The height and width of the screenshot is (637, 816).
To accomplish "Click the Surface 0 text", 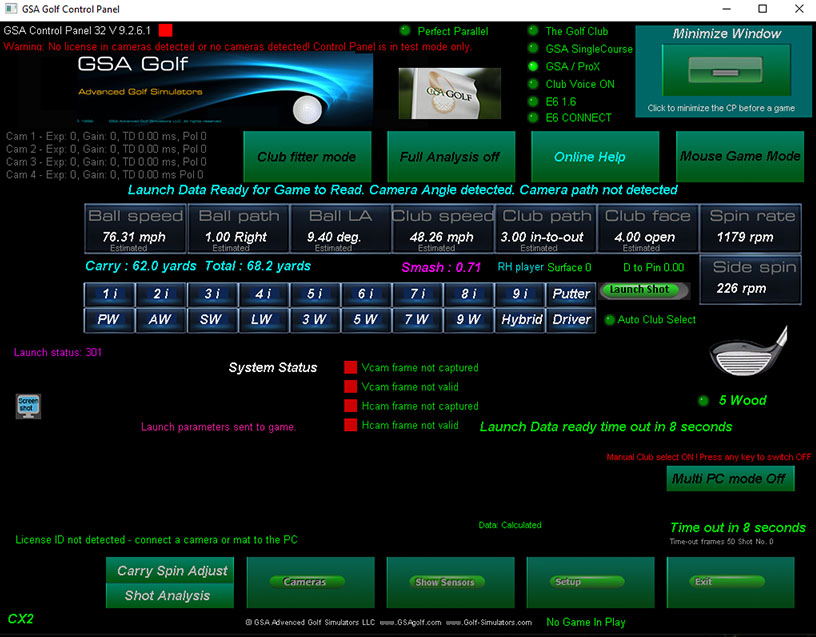I will 569,267.
